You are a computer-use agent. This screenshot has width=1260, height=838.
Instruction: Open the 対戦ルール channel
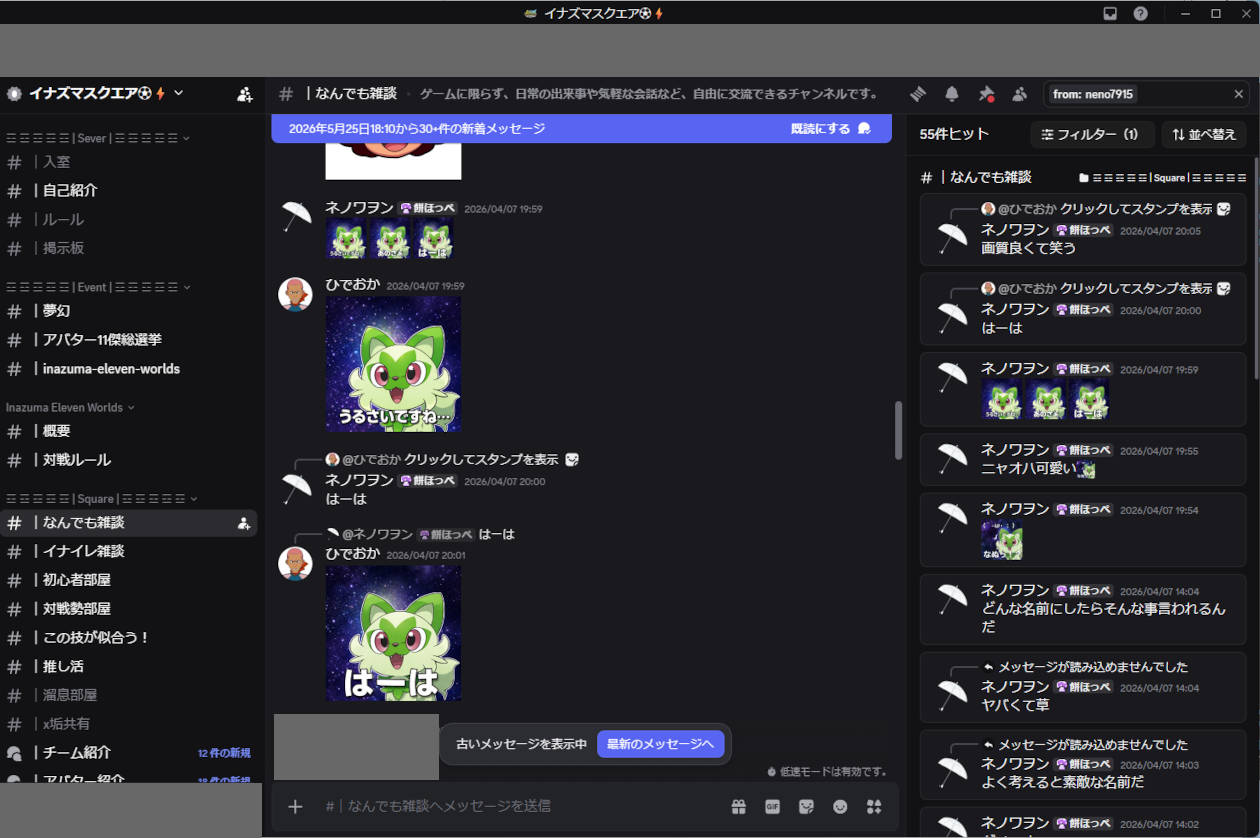pyautogui.click(x=129, y=460)
